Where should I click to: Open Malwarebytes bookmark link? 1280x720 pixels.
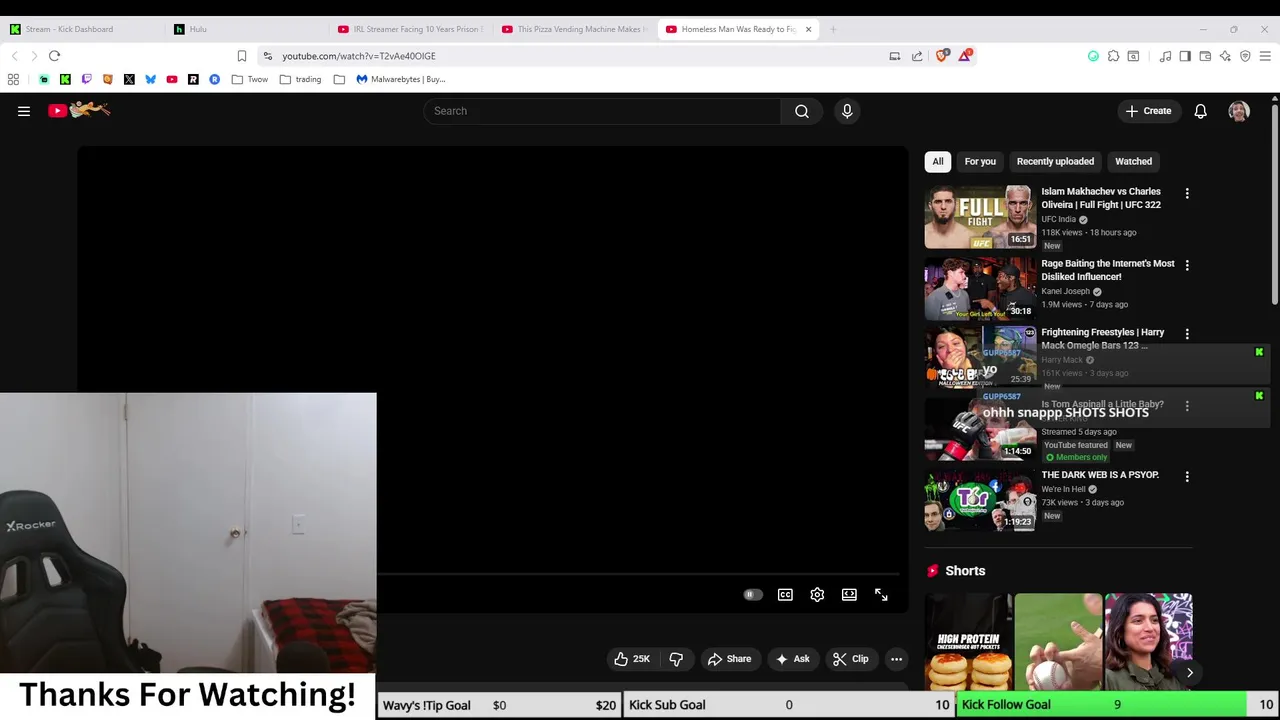(400, 79)
